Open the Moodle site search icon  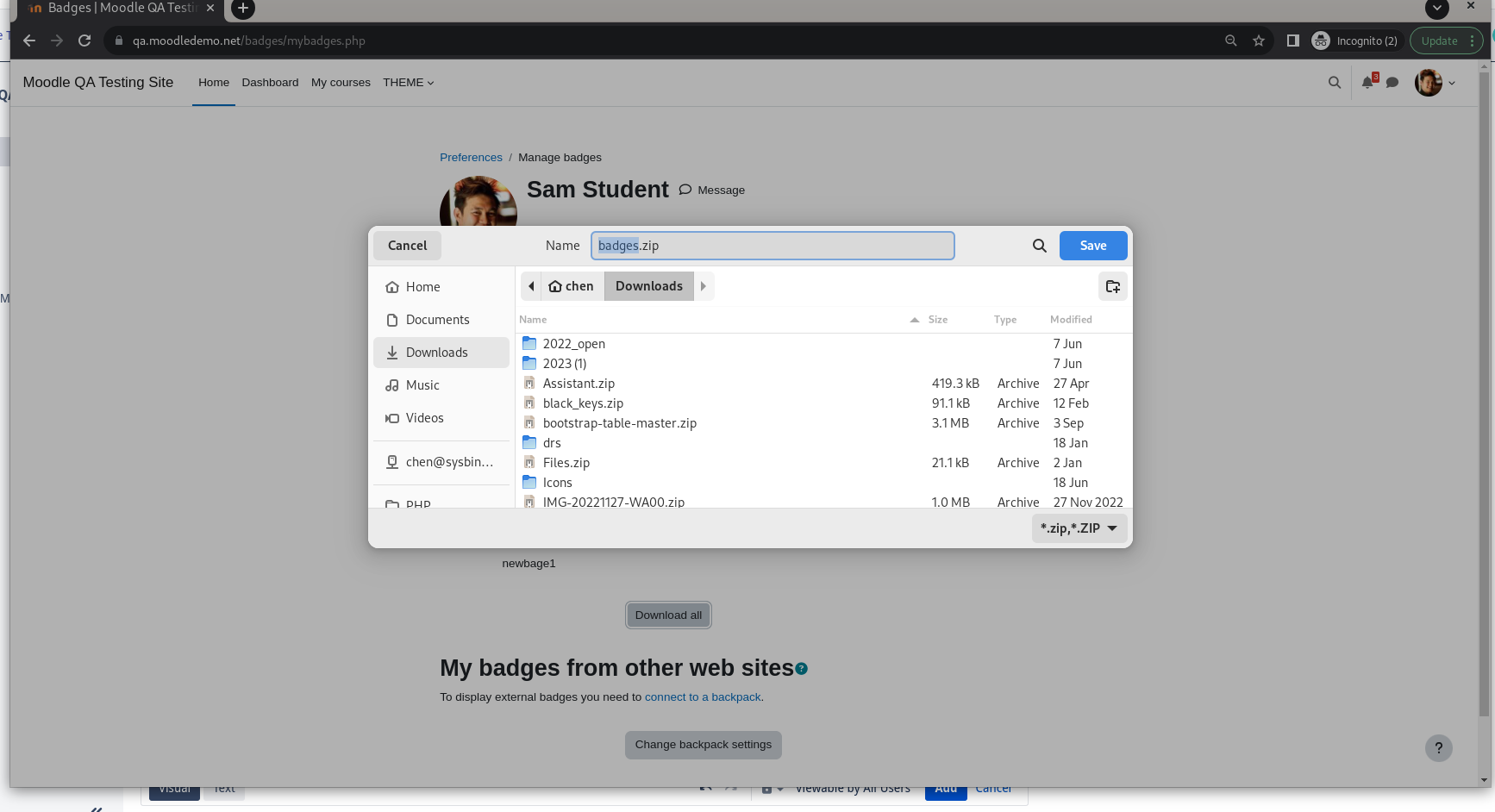(1335, 83)
